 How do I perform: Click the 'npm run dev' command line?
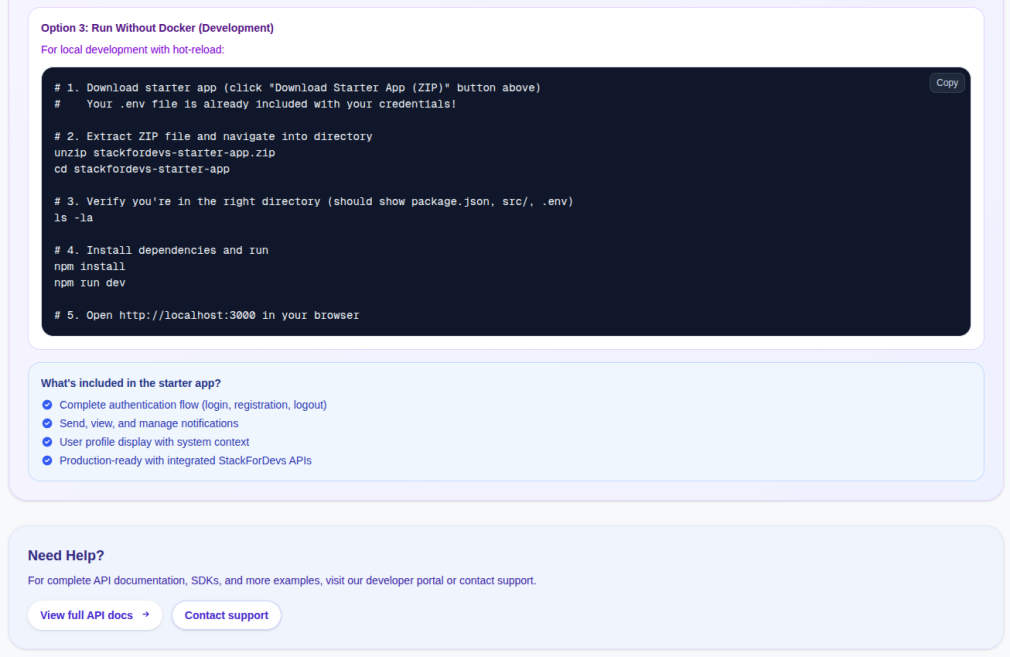90,283
